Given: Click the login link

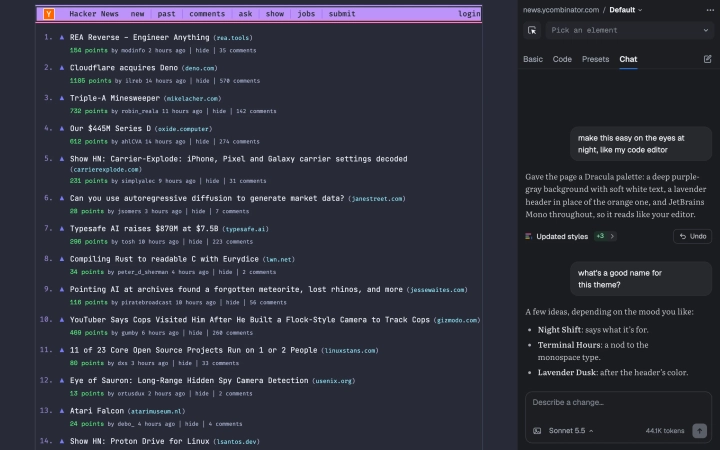Looking at the screenshot, I should tap(469, 14).
